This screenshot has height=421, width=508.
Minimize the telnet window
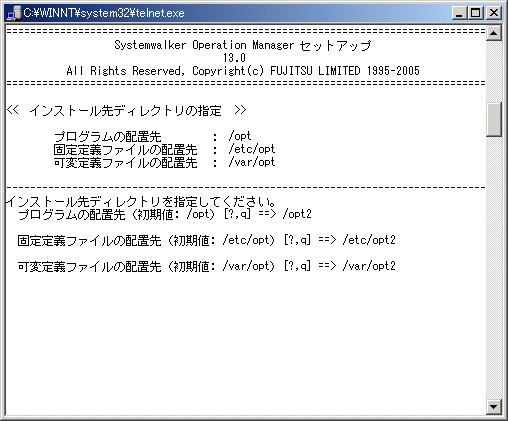pyautogui.click(x=459, y=13)
